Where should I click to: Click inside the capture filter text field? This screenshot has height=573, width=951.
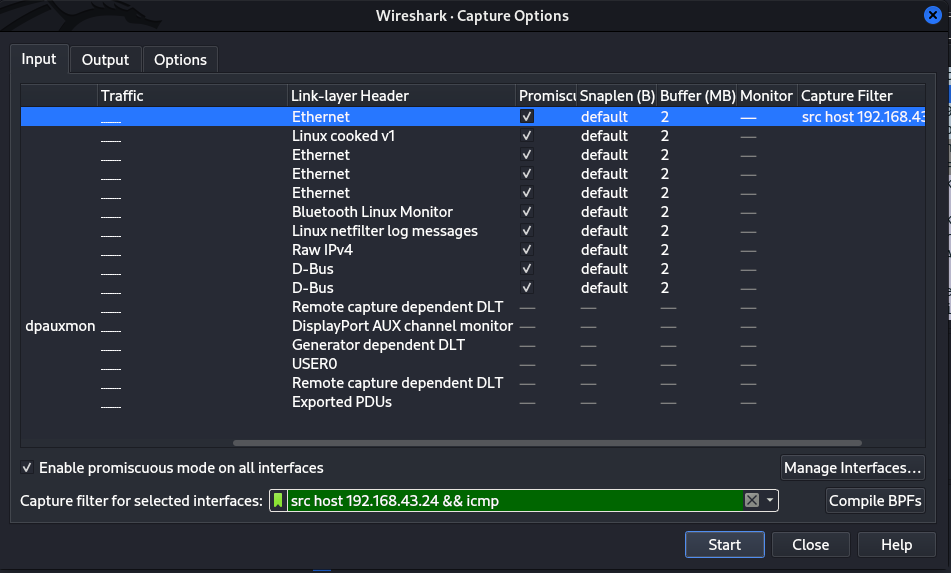(x=510, y=501)
